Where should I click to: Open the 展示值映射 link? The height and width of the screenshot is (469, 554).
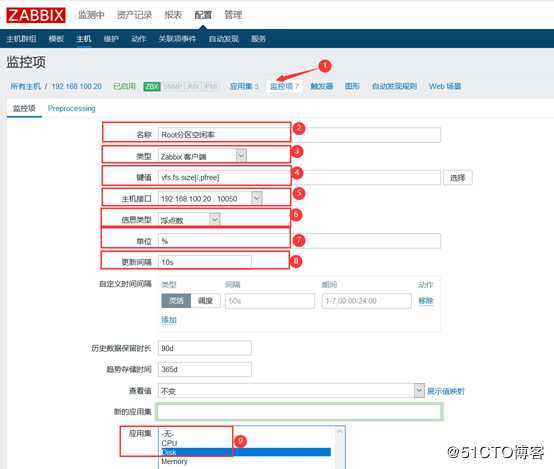point(446,391)
